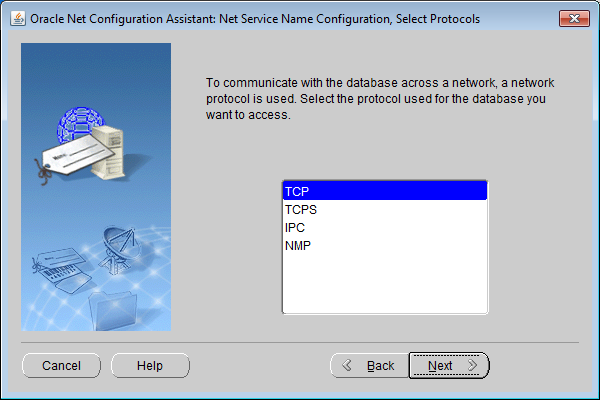Choose NMP from the protocol list
The width and height of the screenshot is (600, 400).
coord(385,245)
